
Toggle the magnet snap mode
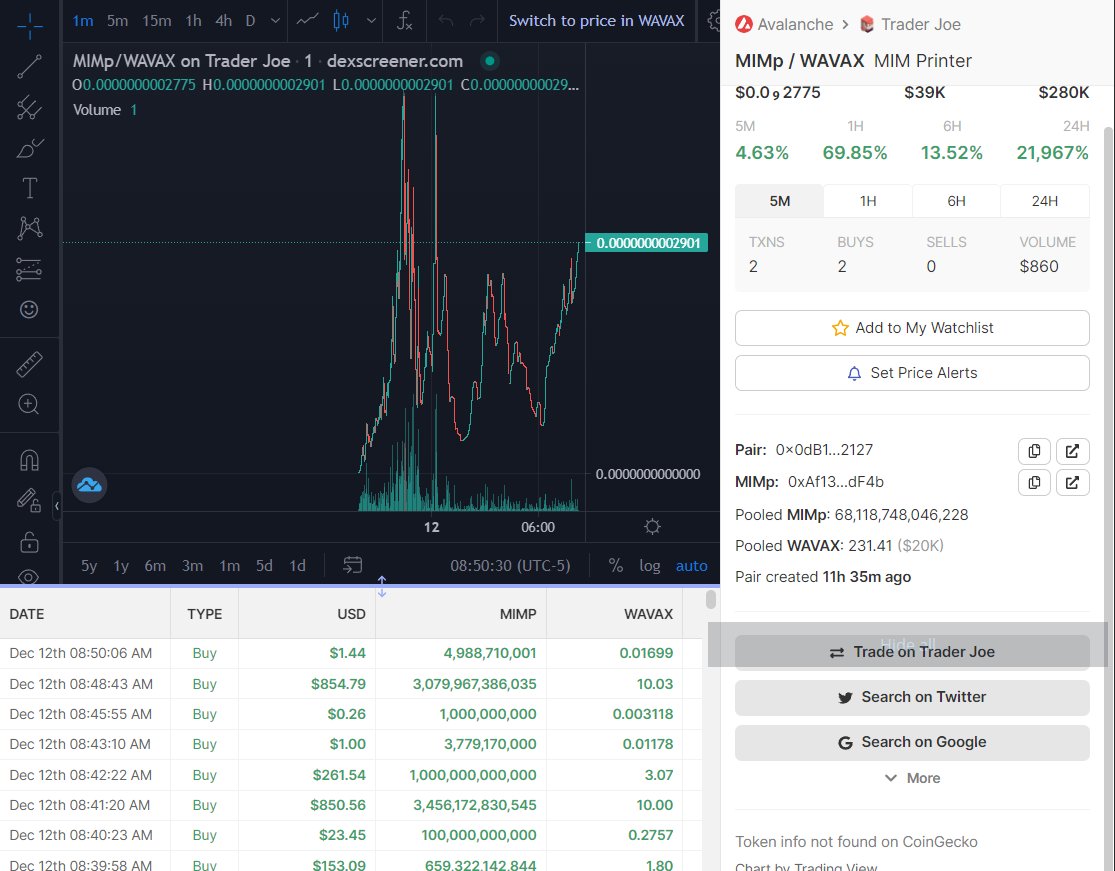tap(29, 460)
